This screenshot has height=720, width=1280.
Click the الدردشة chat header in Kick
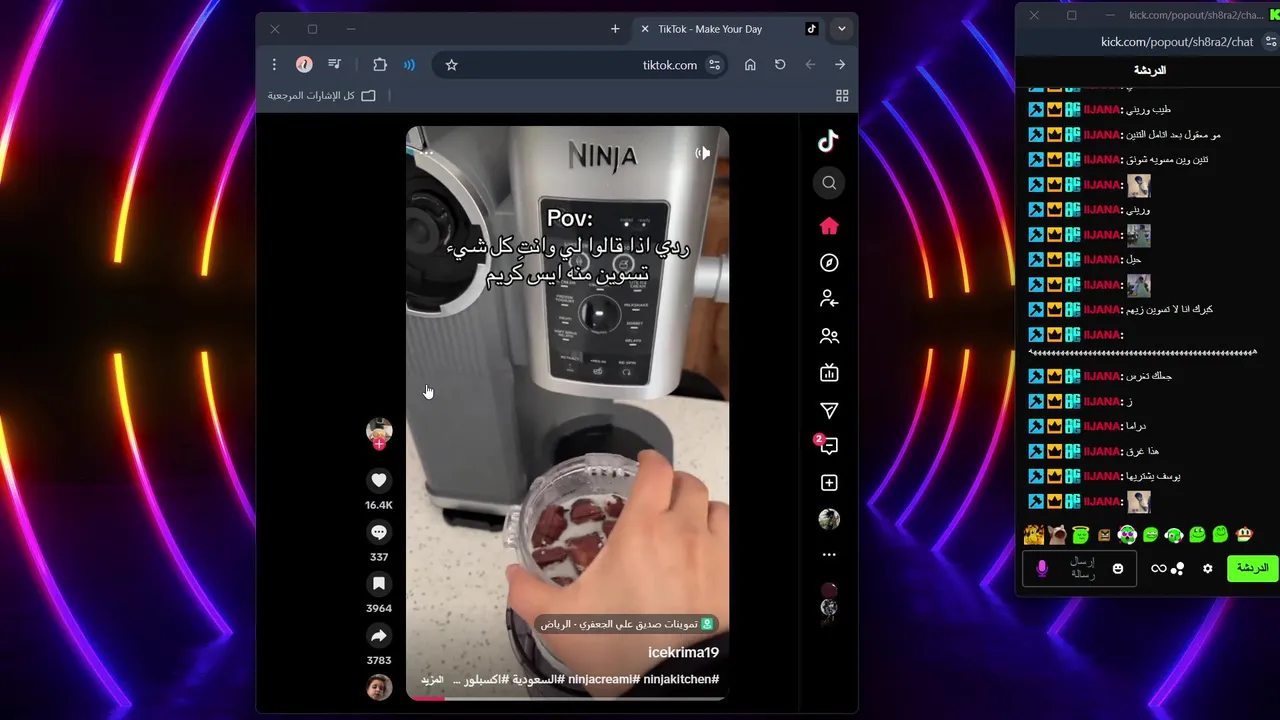pyautogui.click(x=1149, y=70)
